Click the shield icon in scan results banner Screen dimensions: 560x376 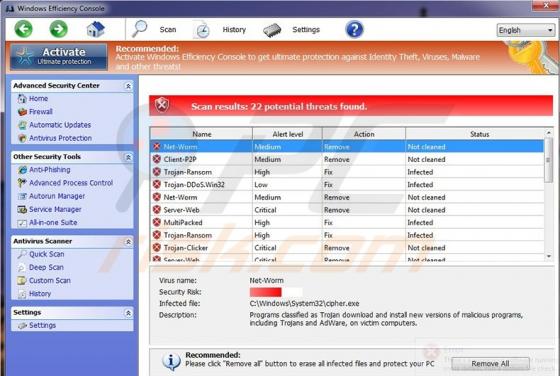(x=162, y=105)
